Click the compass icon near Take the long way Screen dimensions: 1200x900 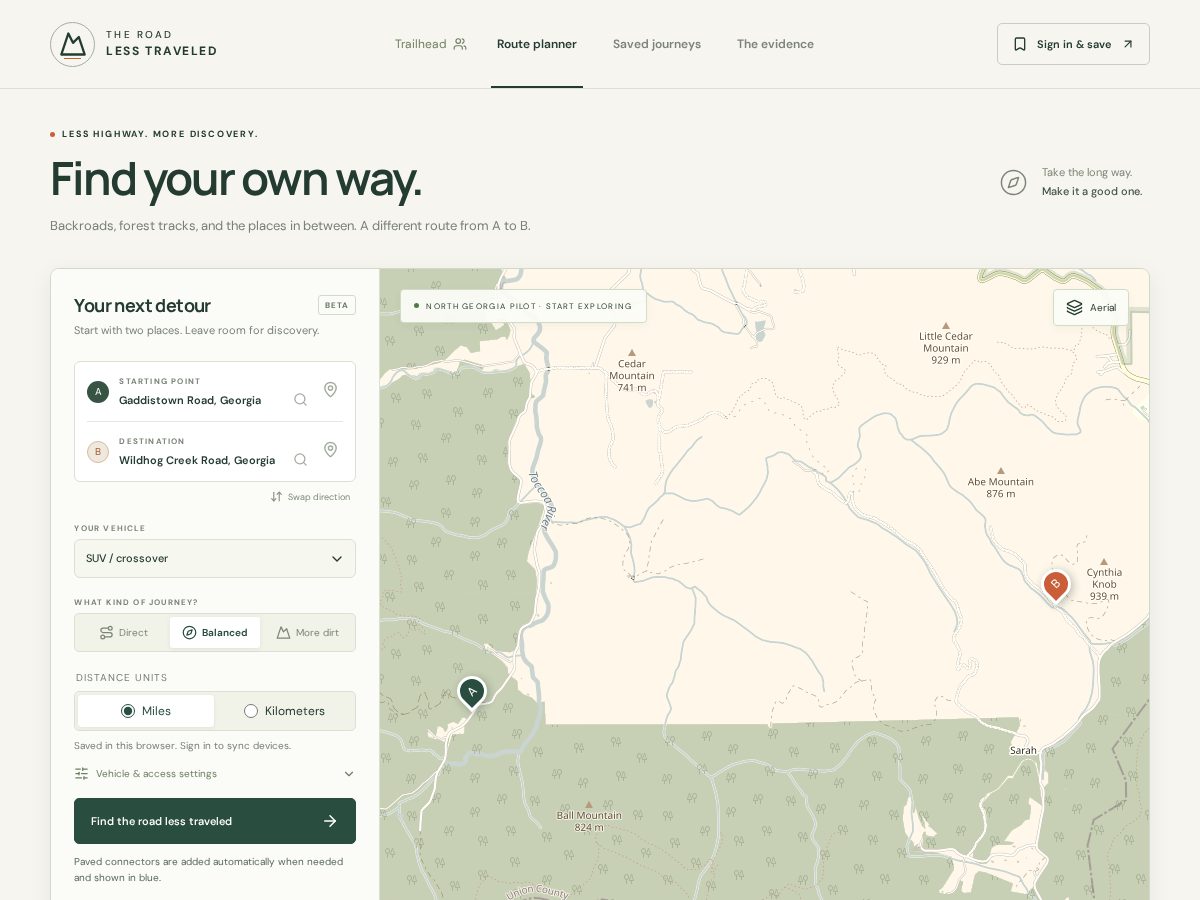tap(1013, 182)
